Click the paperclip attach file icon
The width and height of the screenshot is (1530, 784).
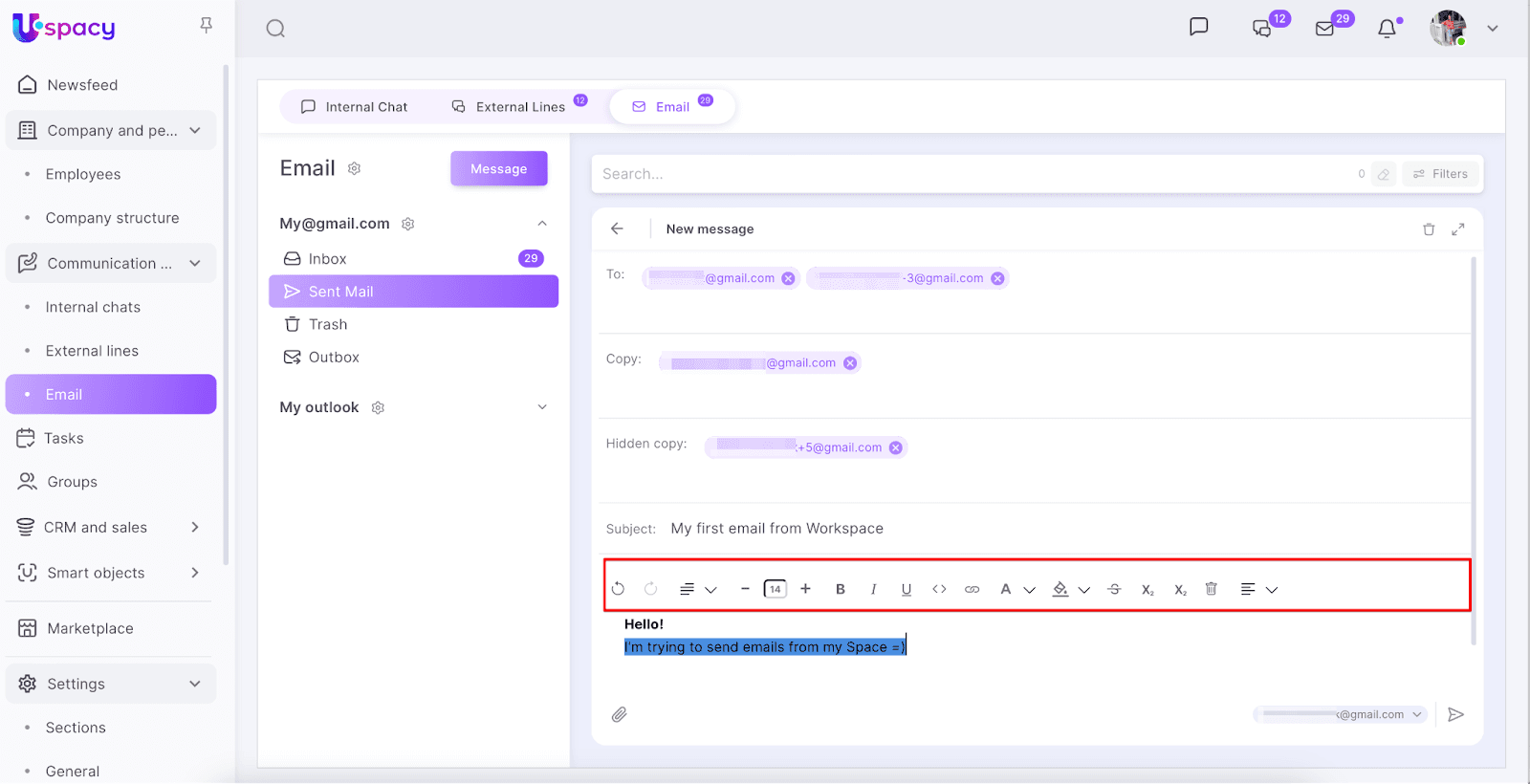point(620,715)
